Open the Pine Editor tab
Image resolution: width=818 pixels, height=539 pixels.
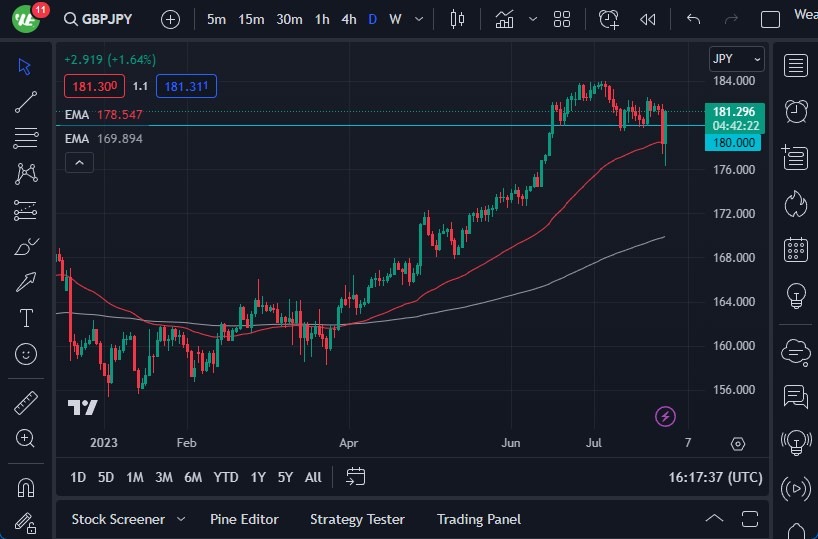(244, 519)
